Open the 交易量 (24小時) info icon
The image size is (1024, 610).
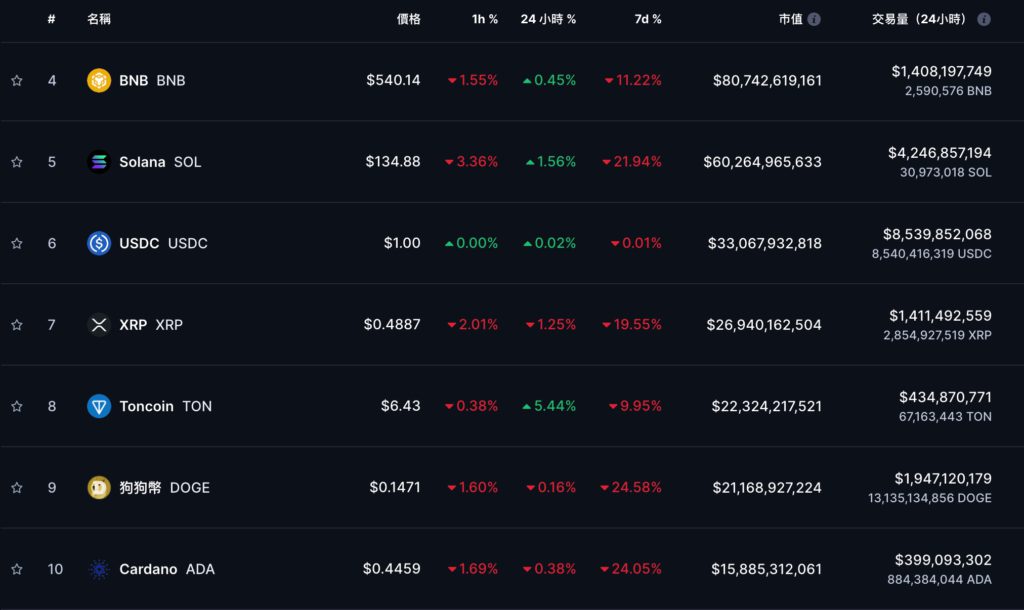coord(984,19)
